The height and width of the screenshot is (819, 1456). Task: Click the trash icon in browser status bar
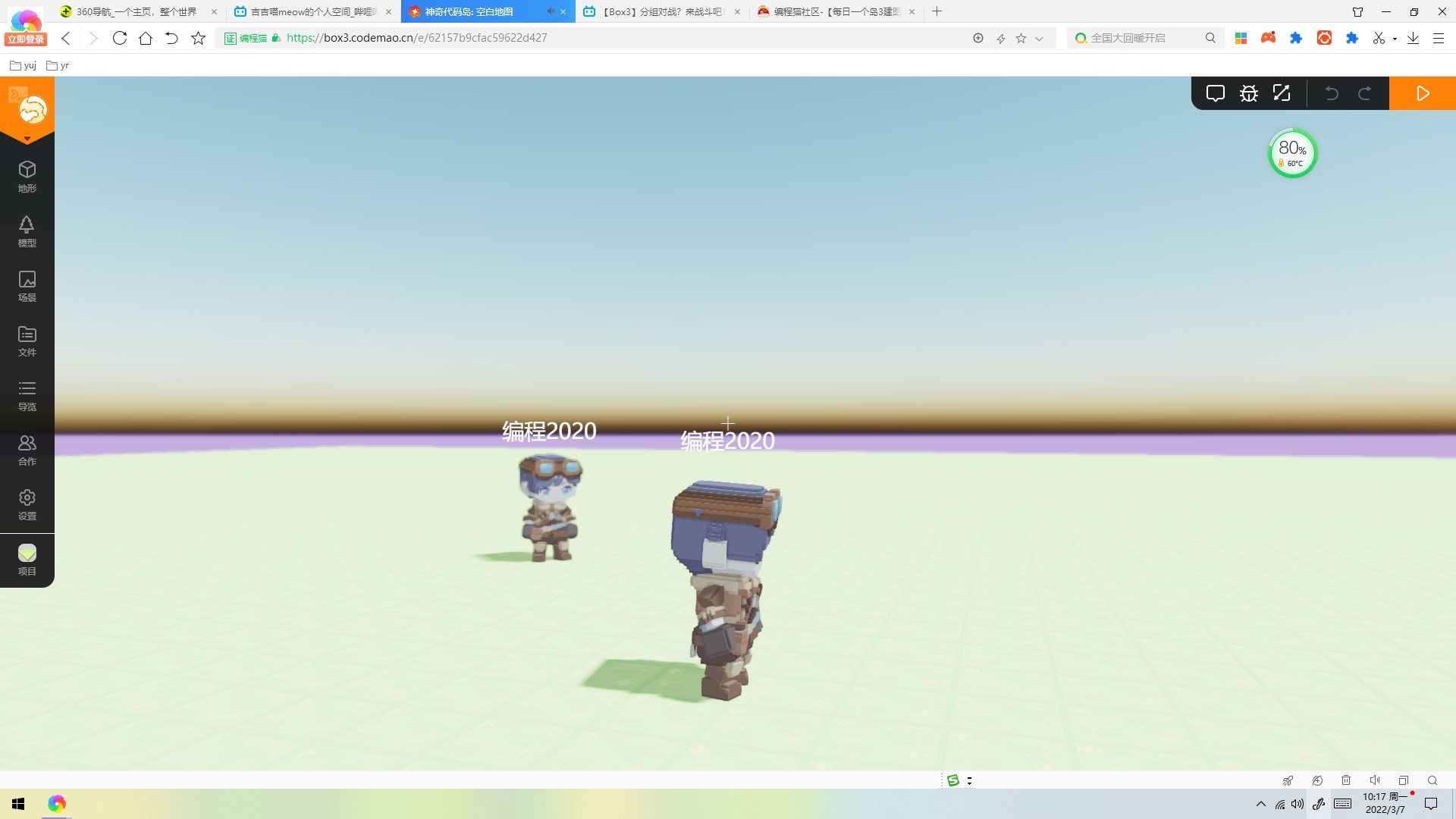1346,780
